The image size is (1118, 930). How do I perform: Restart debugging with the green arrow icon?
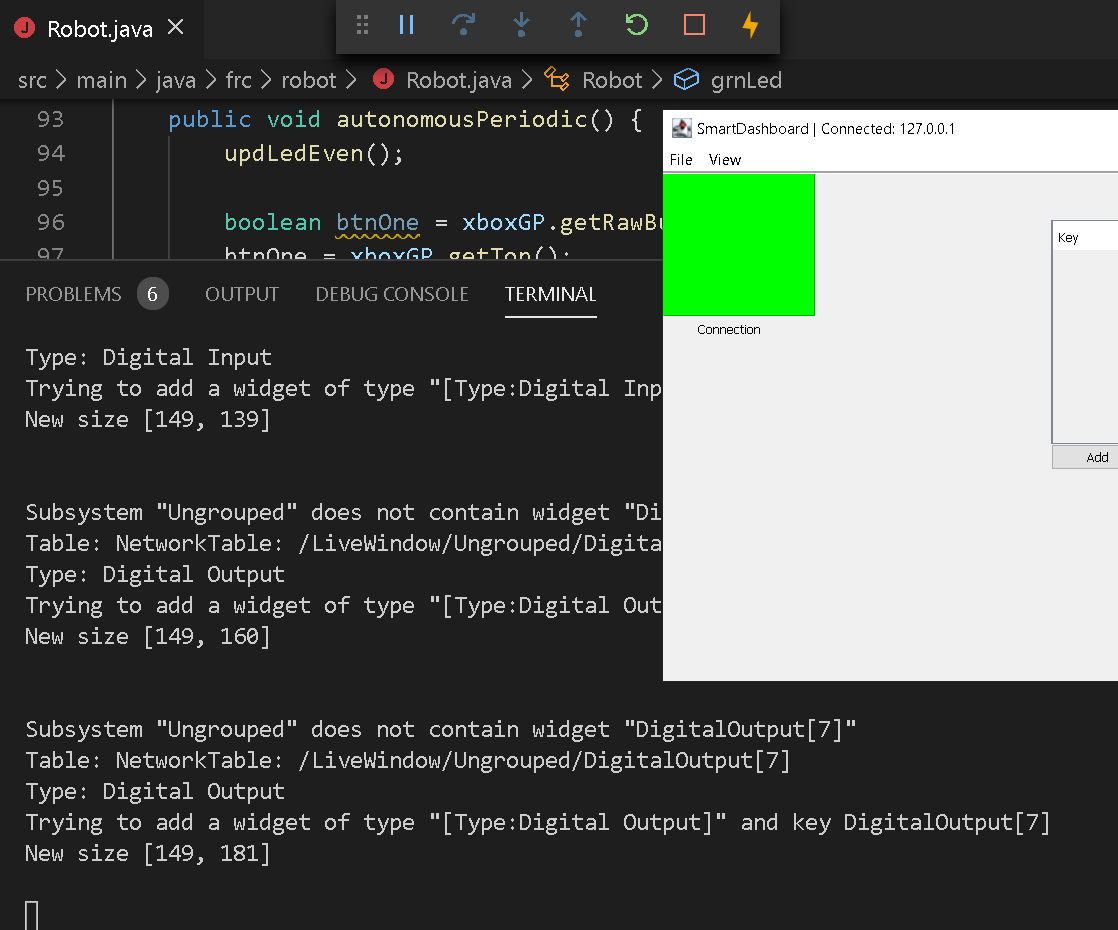coord(636,25)
